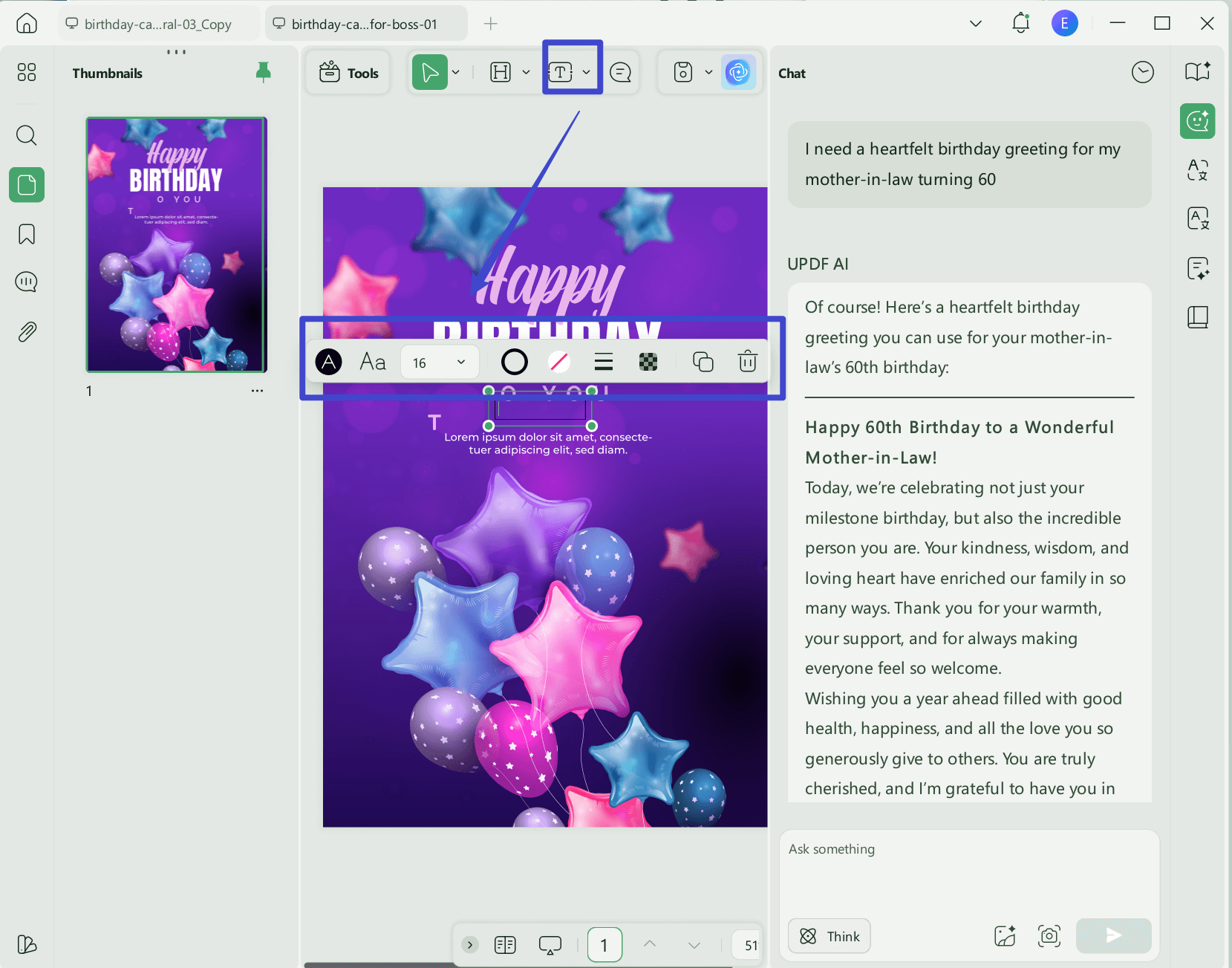
Task: Delete the selected text box
Action: coord(747,362)
